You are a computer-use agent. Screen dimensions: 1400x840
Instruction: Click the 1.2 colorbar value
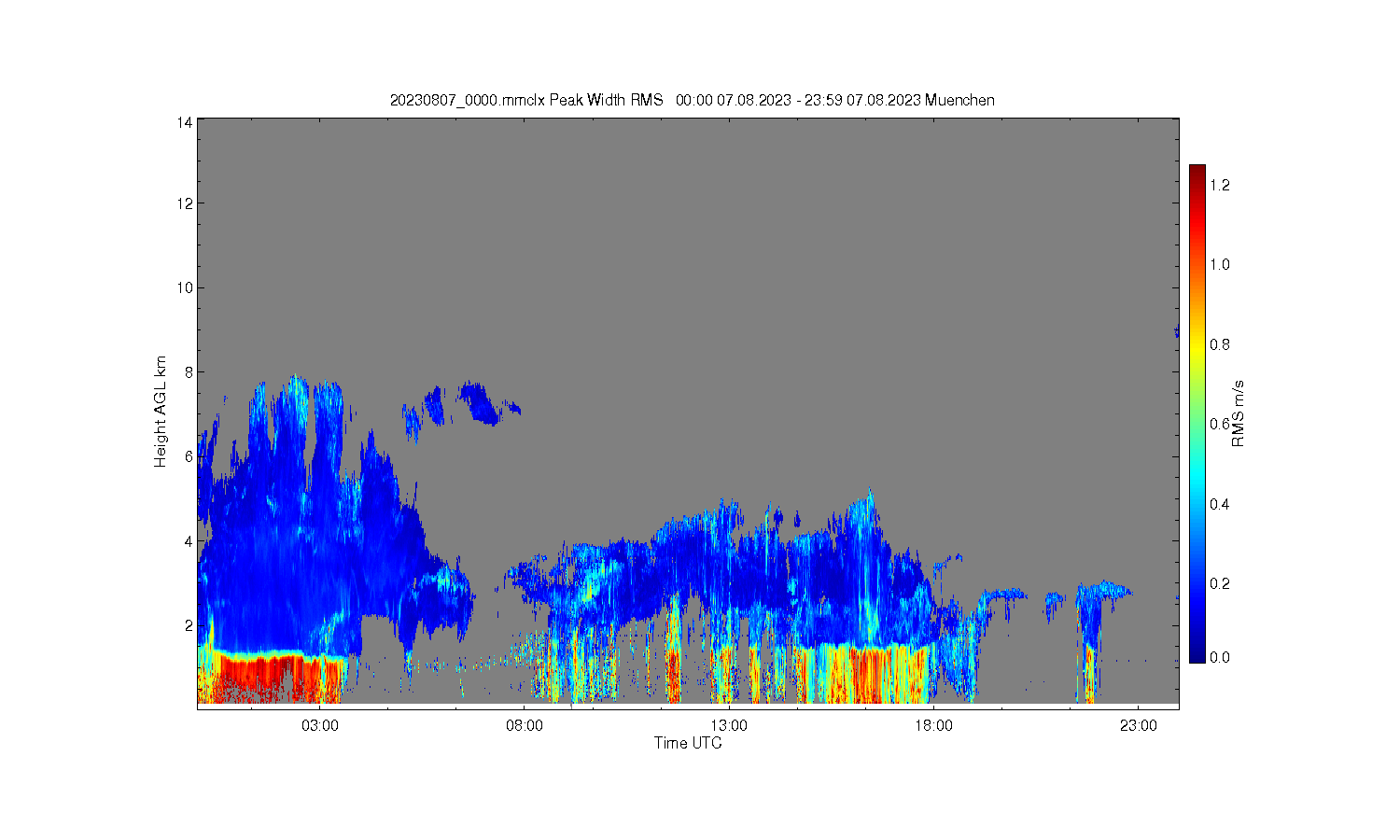pos(1220,185)
